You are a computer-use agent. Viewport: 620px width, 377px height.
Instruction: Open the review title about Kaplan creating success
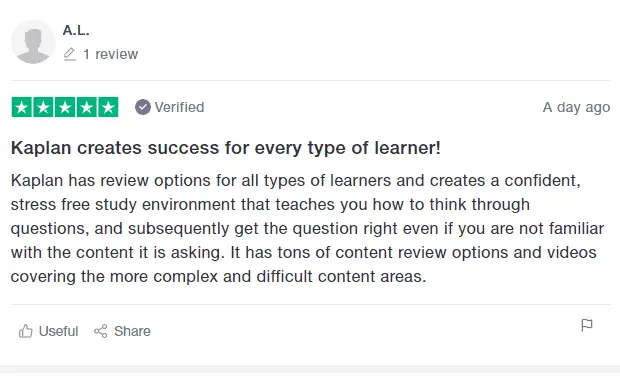(226, 148)
